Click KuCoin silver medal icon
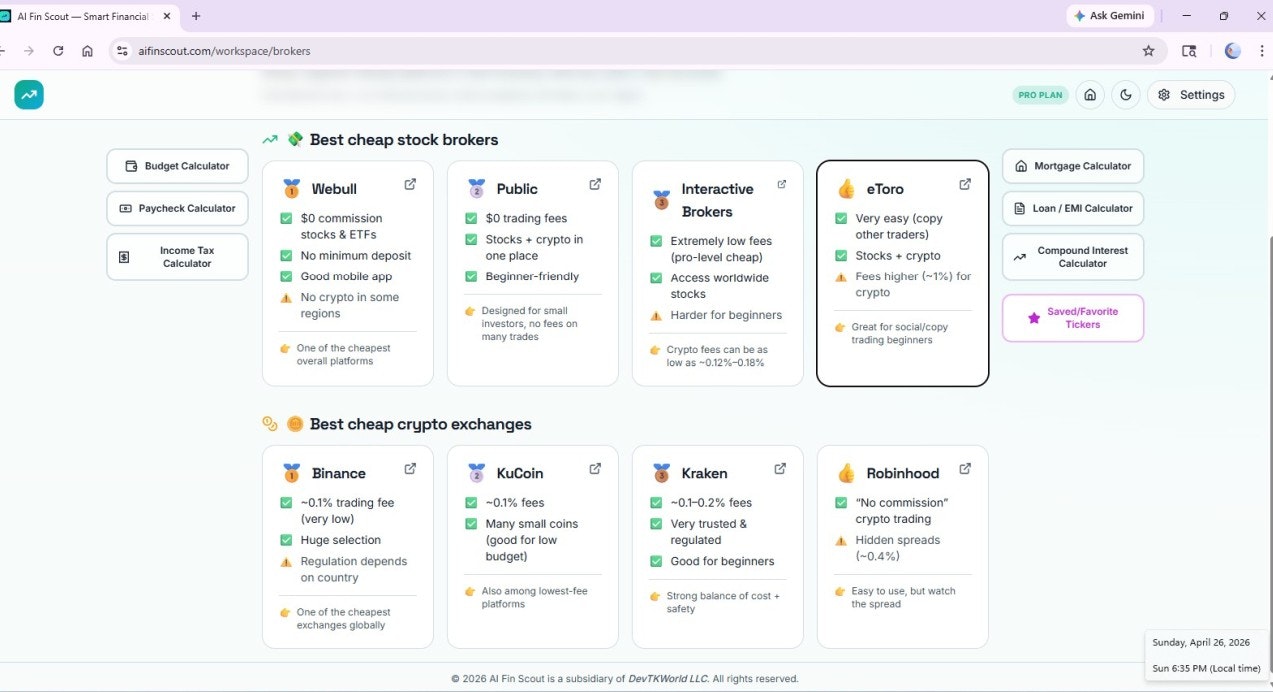This screenshot has width=1273, height=692. 476,473
